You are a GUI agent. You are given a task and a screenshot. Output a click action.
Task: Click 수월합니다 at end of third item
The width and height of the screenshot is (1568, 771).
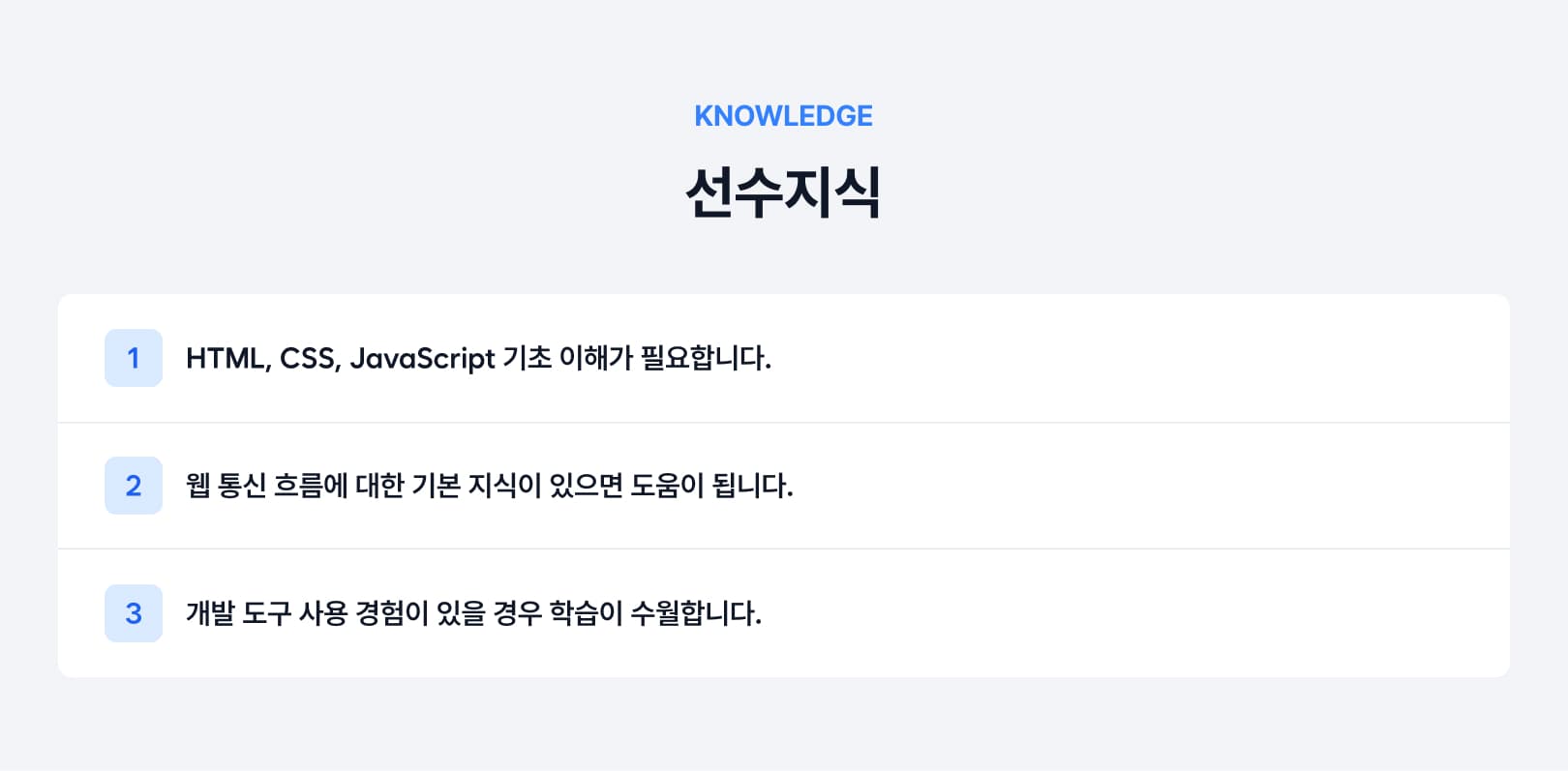[696, 613]
